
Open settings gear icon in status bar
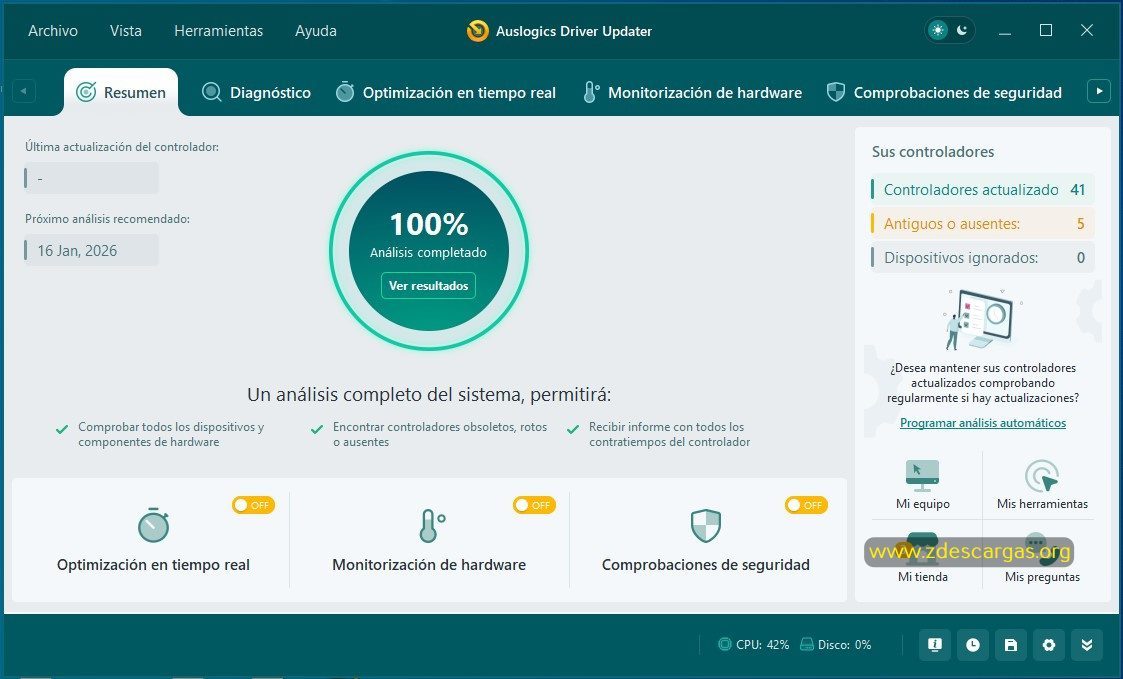click(x=1049, y=645)
